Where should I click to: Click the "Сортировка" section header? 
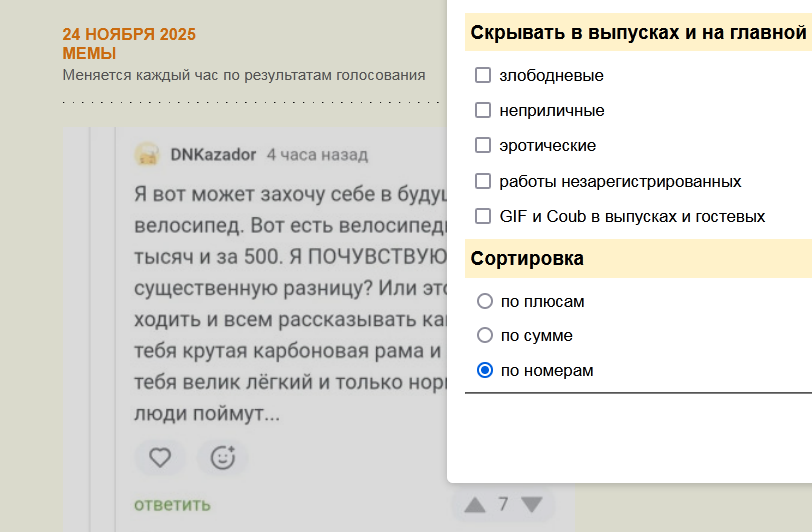527,259
